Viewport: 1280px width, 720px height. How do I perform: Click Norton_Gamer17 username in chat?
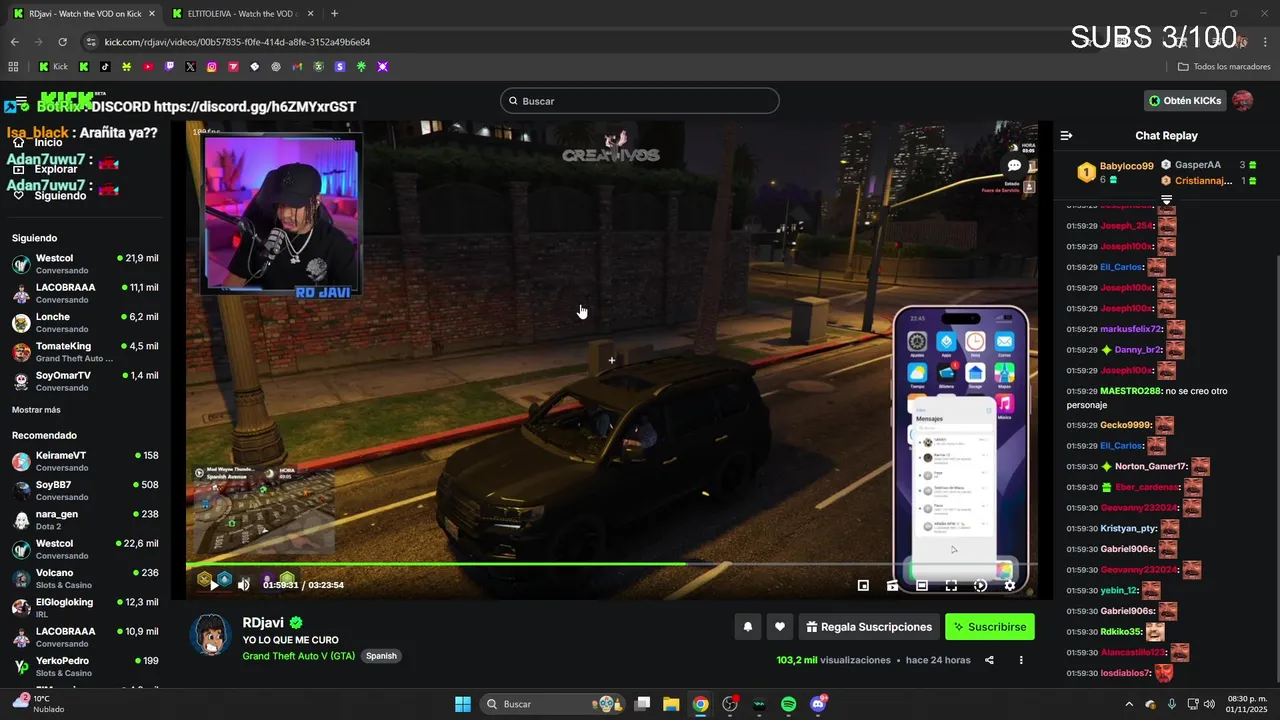pyautogui.click(x=1151, y=466)
